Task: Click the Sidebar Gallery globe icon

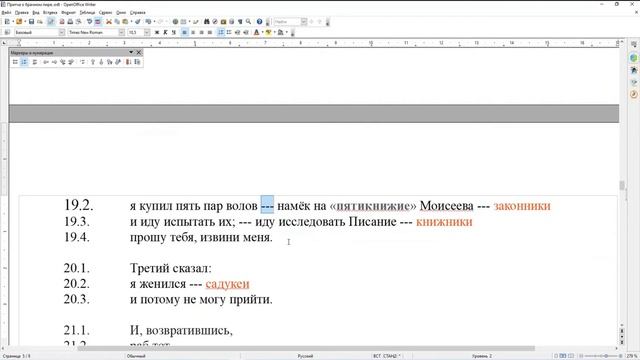Action: 633,58
